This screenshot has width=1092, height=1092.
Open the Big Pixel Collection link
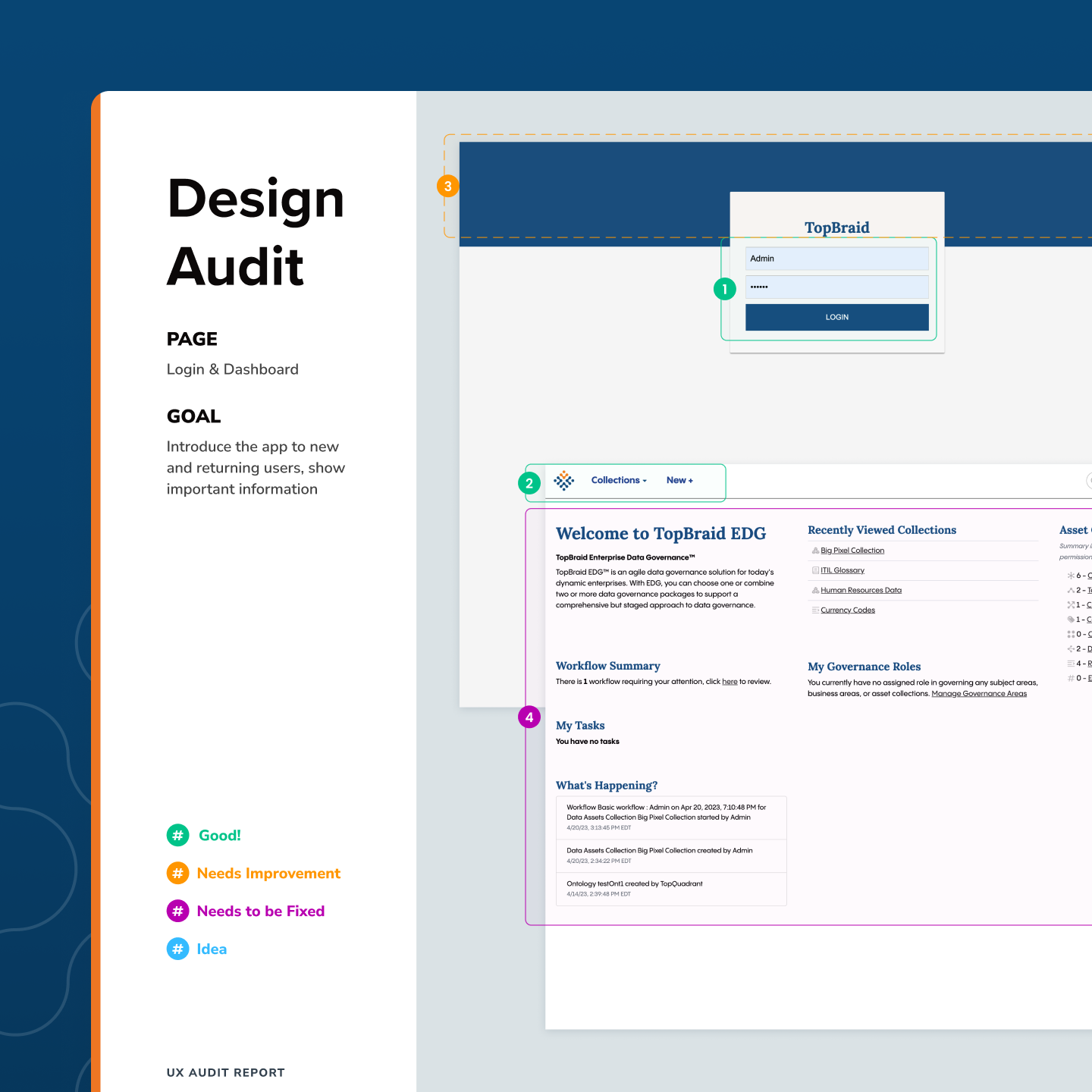pos(852,551)
